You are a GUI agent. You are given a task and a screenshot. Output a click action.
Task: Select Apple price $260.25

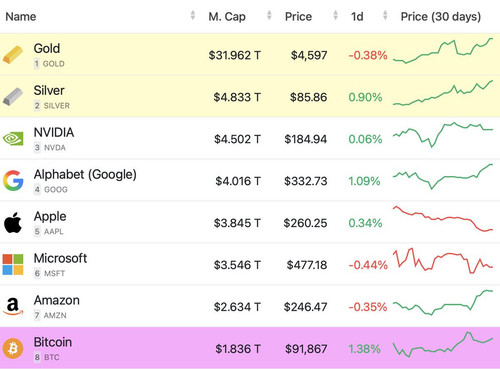point(305,223)
